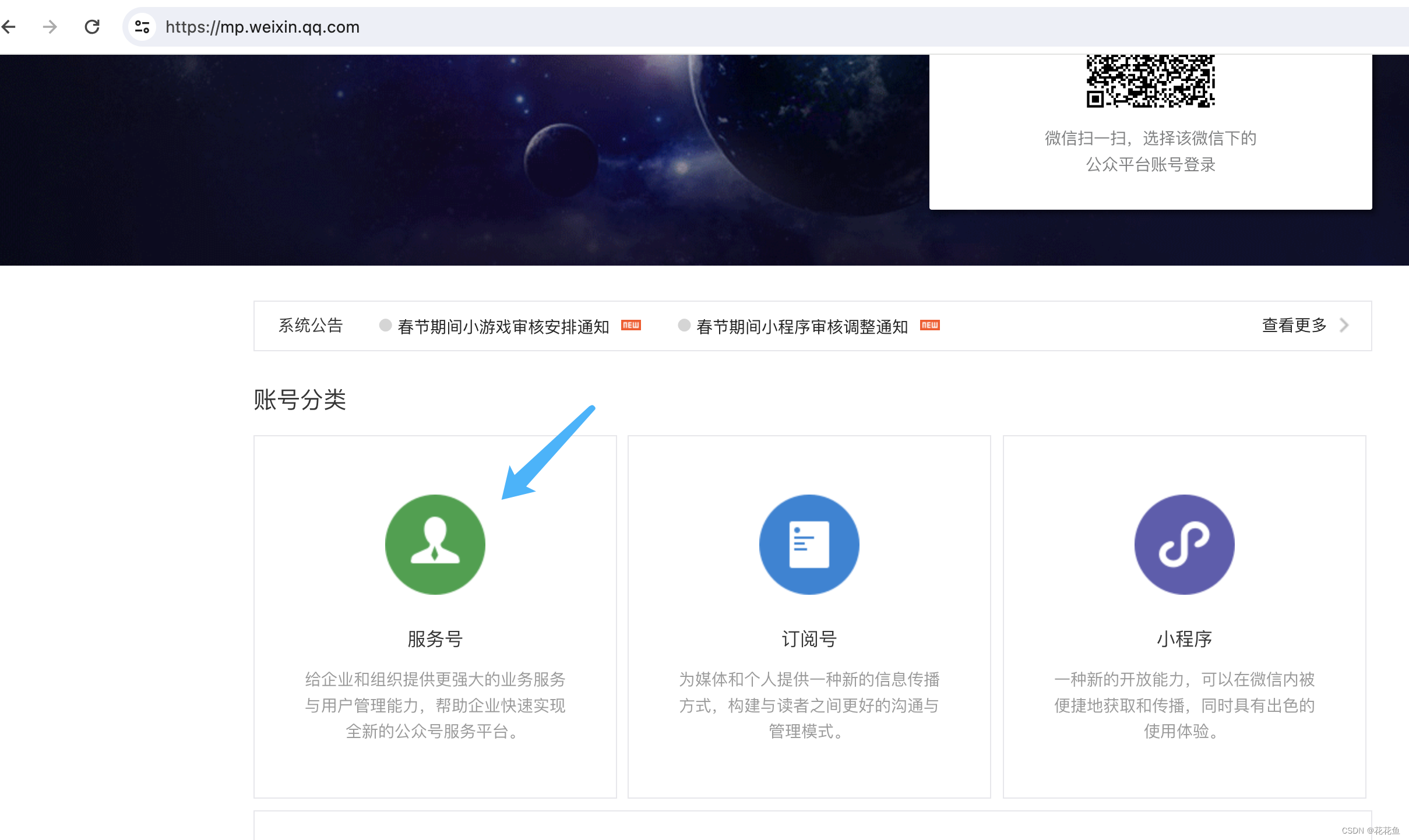This screenshot has width=1409, height=840.
Task: Click the login QR code image
Action: click(1150, 82)
